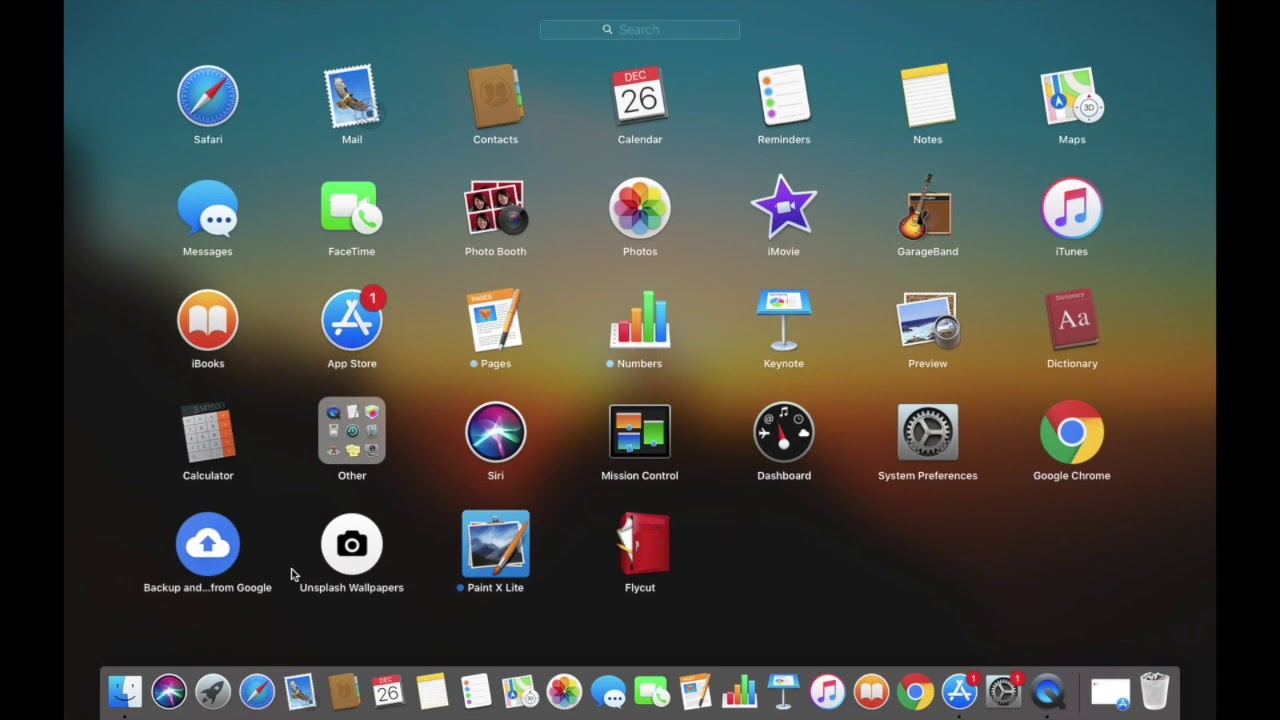This screenshot has height=720, width=1280.
Task: Launch the Flycut app
Action: pos(640,544)
